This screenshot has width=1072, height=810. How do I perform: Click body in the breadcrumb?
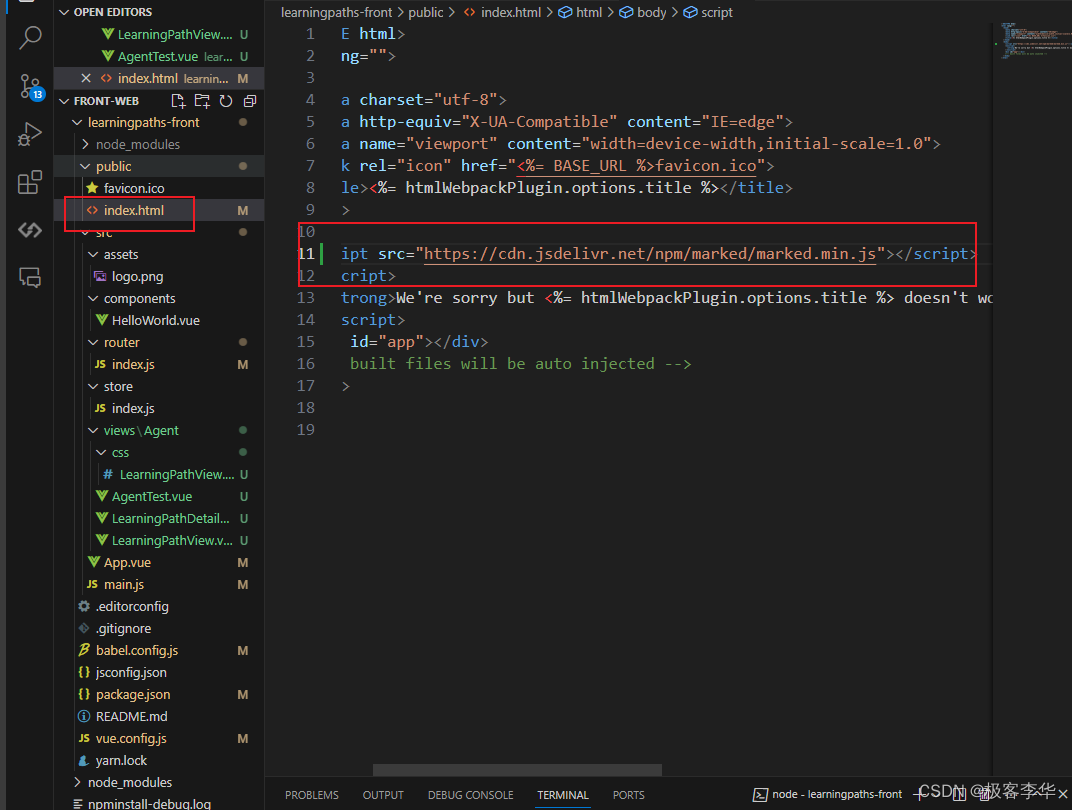pos(652,12)
